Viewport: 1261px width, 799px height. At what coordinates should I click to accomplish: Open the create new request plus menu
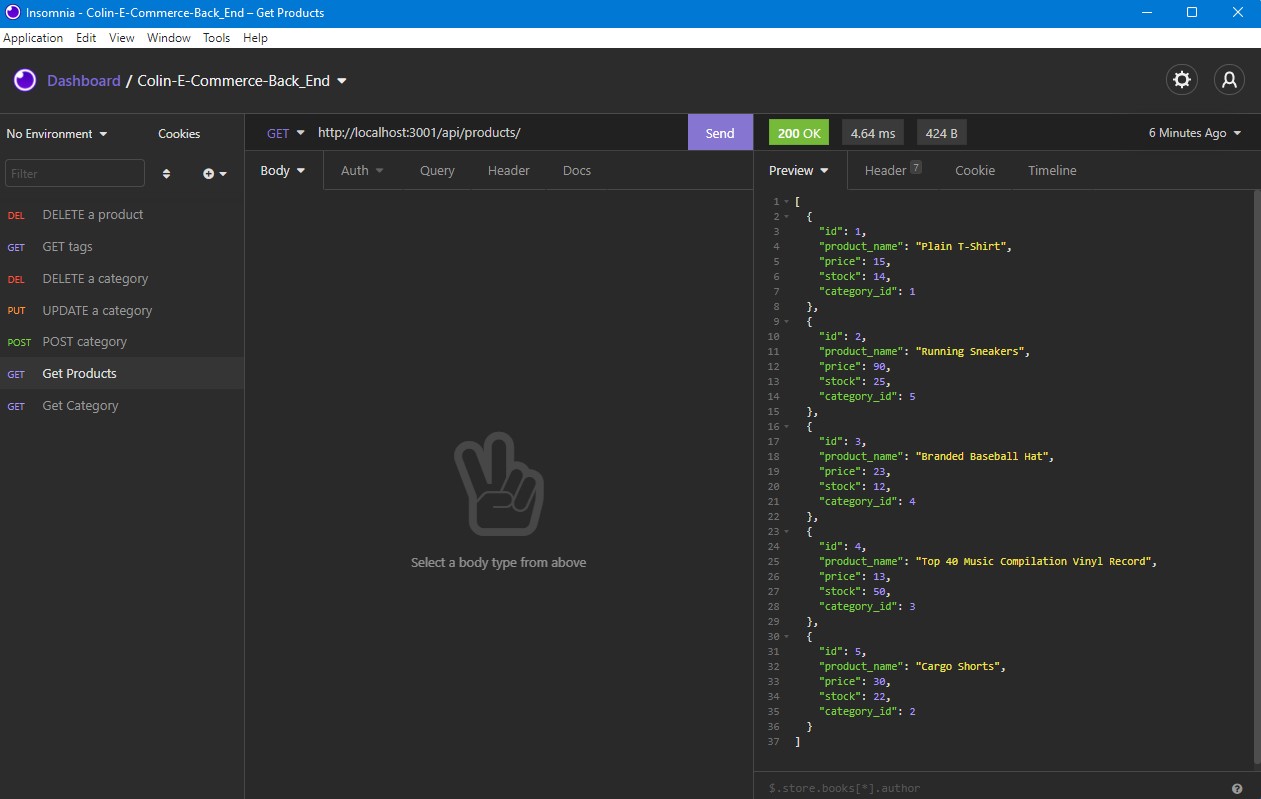tap(214, 173)
